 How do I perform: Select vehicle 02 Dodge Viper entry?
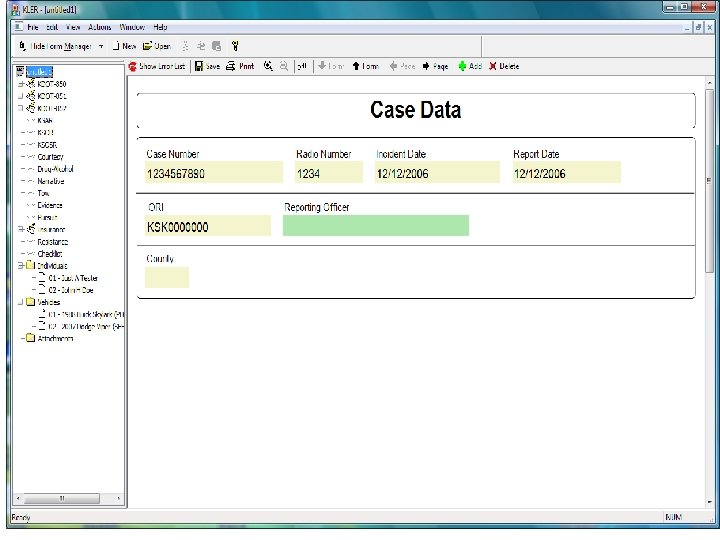click(x=86, y=326)
